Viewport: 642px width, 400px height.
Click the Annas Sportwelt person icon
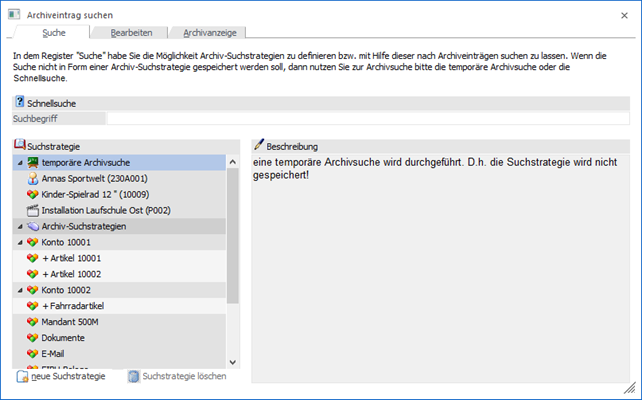point(32,178)
